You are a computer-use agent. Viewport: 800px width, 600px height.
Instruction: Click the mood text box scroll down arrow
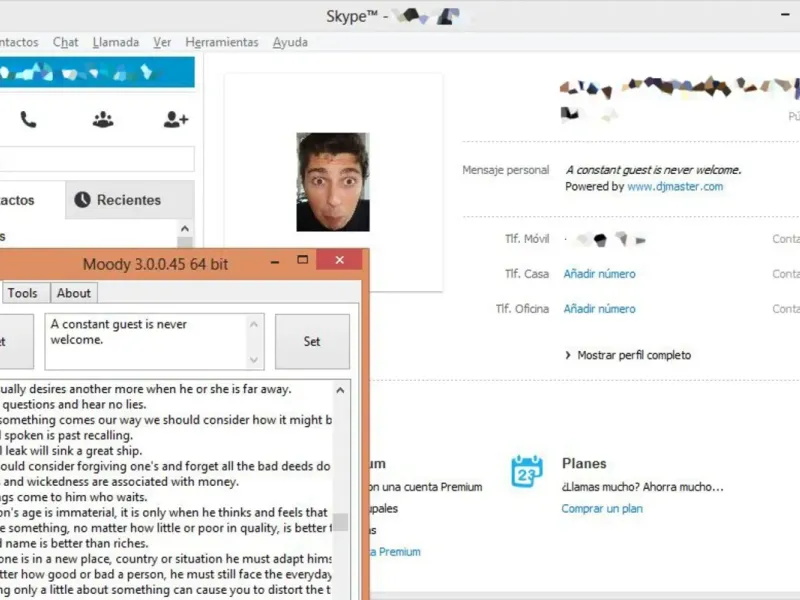(254, 360)
